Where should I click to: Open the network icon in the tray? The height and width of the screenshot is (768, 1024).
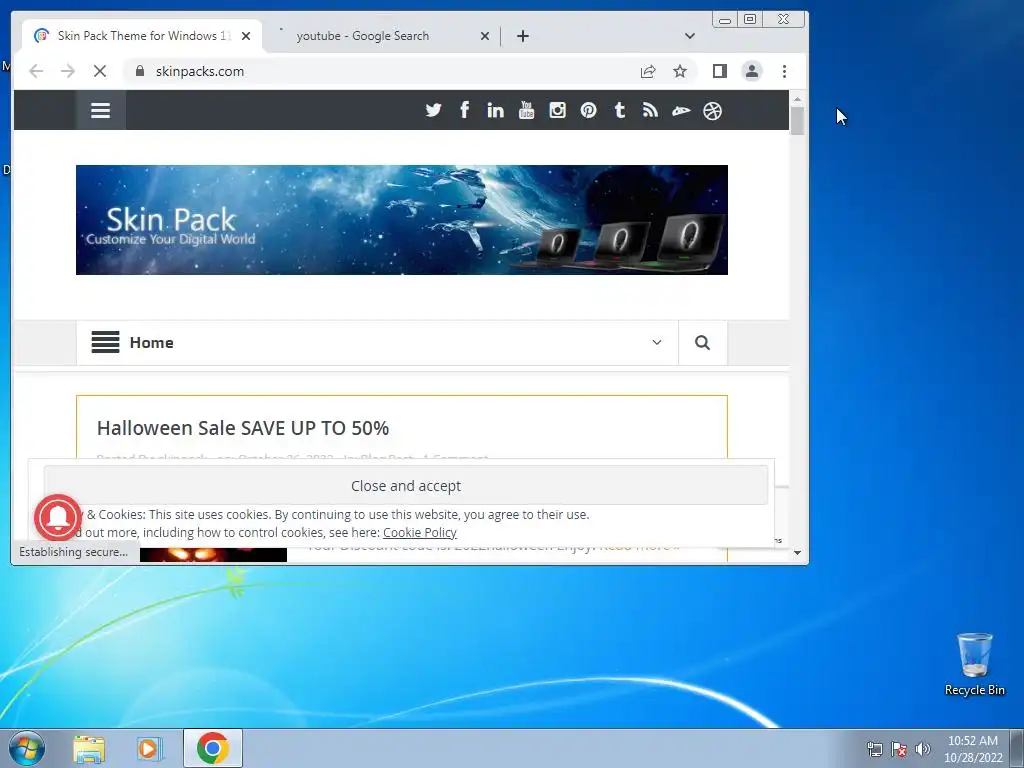tap(874, 749)
